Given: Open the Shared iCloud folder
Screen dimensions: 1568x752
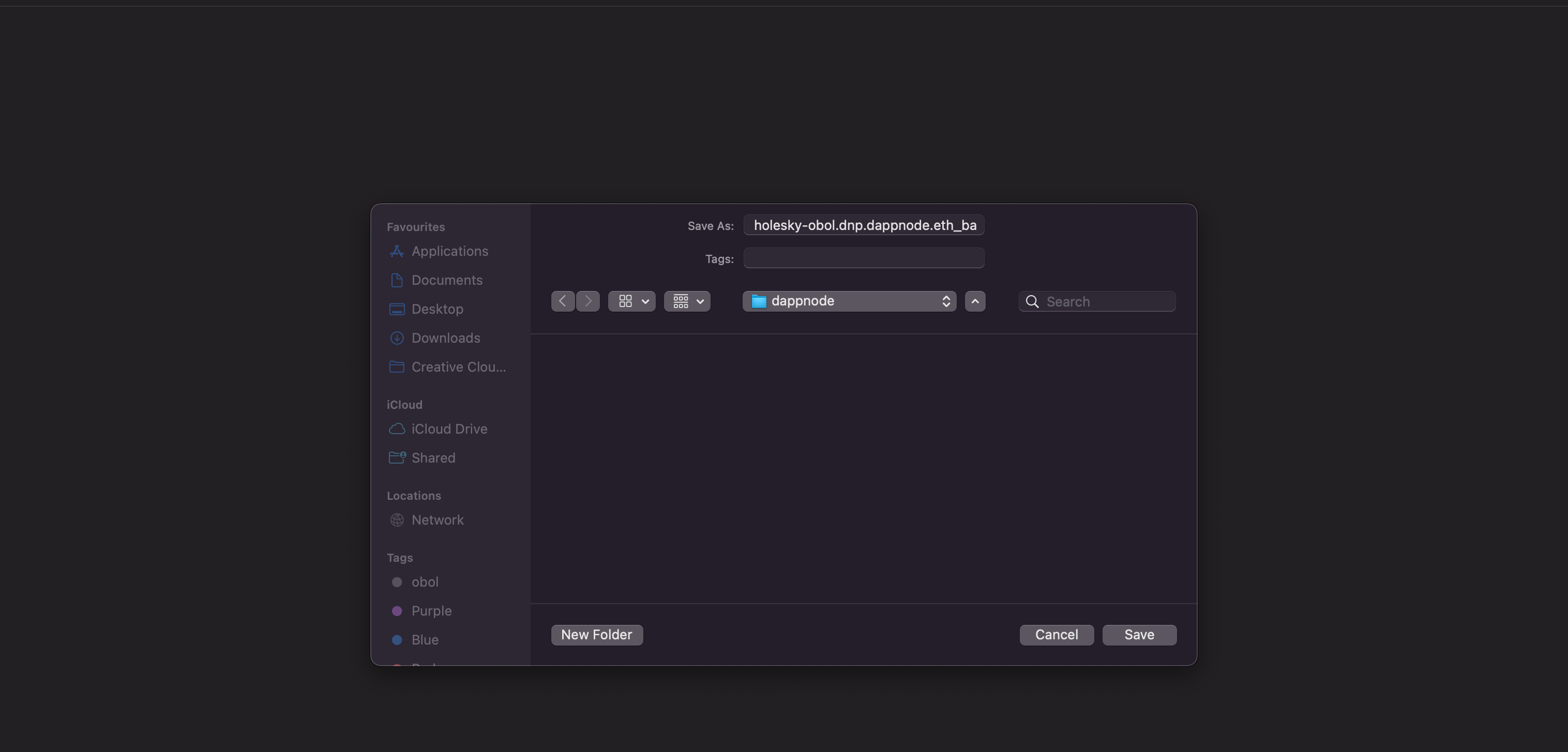Looking at the screenshot, I should point(433,457).
